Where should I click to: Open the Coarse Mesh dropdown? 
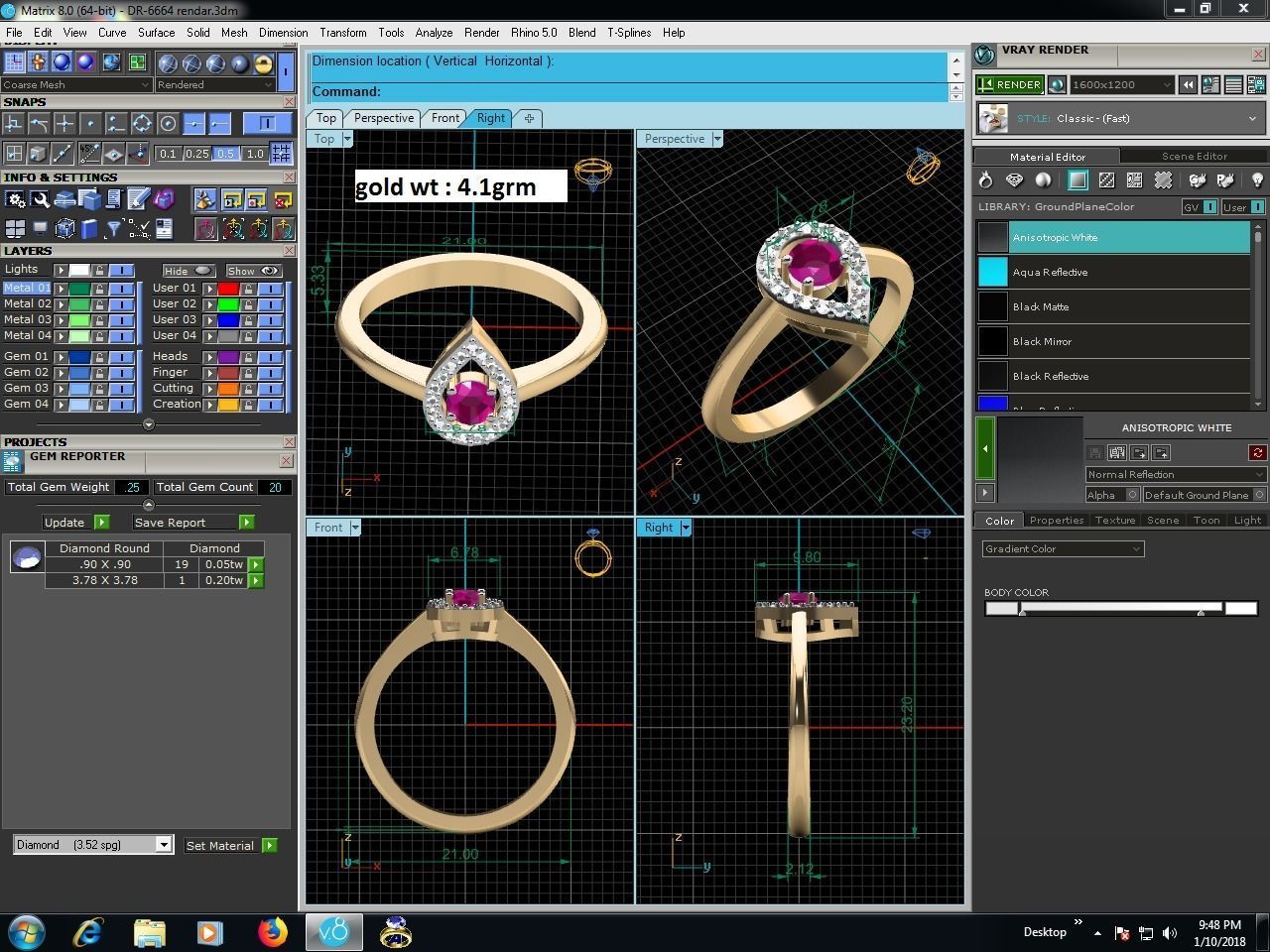(75, 85)
